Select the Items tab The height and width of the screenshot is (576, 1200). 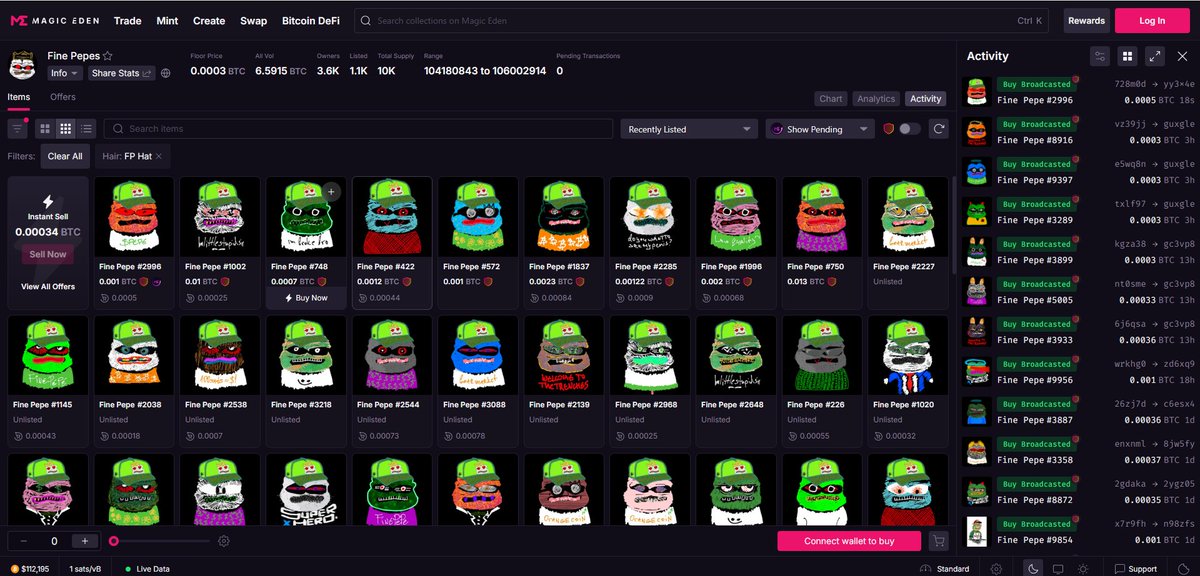19,97
